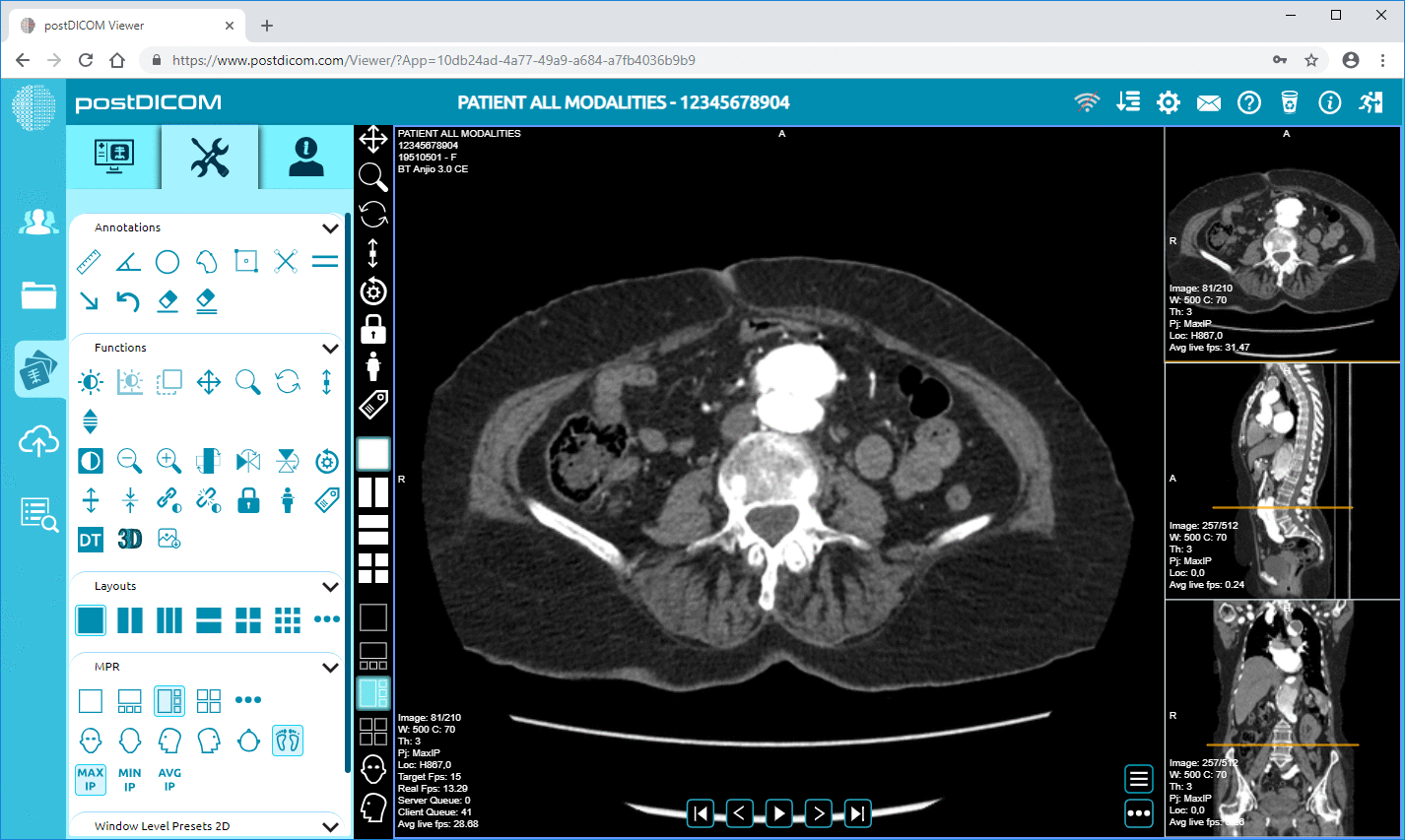Image resolution: width=1405 pixels, height=840 pixels.
Task: Collapse the Functions panel
Action: pyautogui.click(x=330, y=348)
